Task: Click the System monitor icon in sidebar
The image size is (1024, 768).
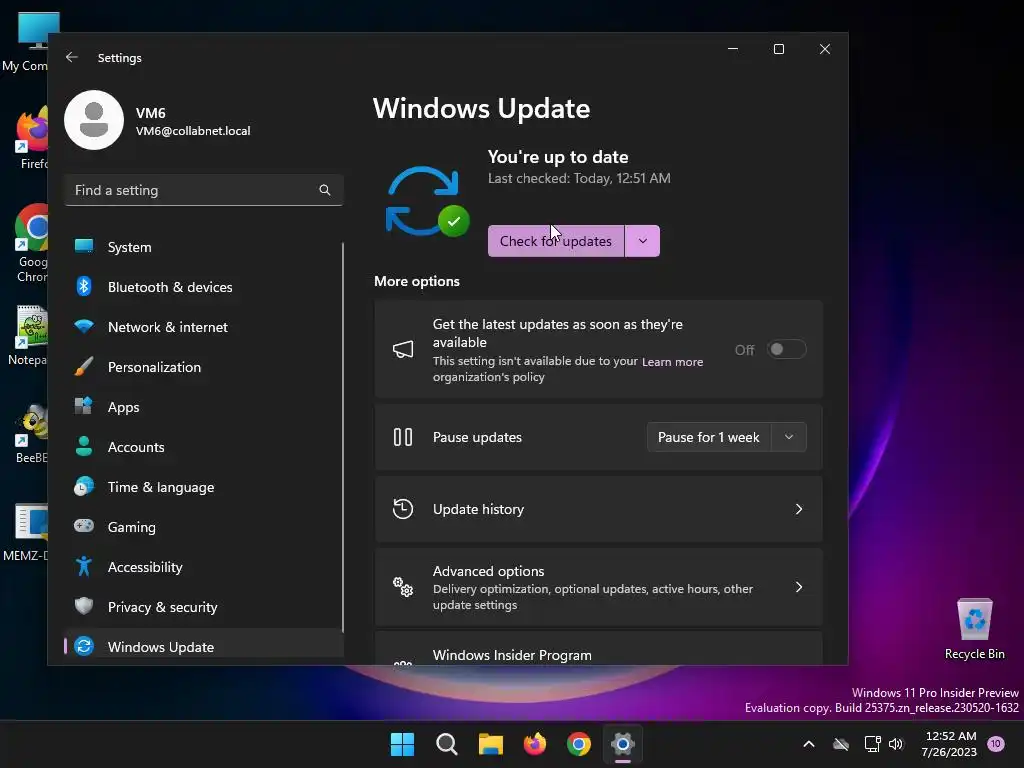Action: click(84, 246)
